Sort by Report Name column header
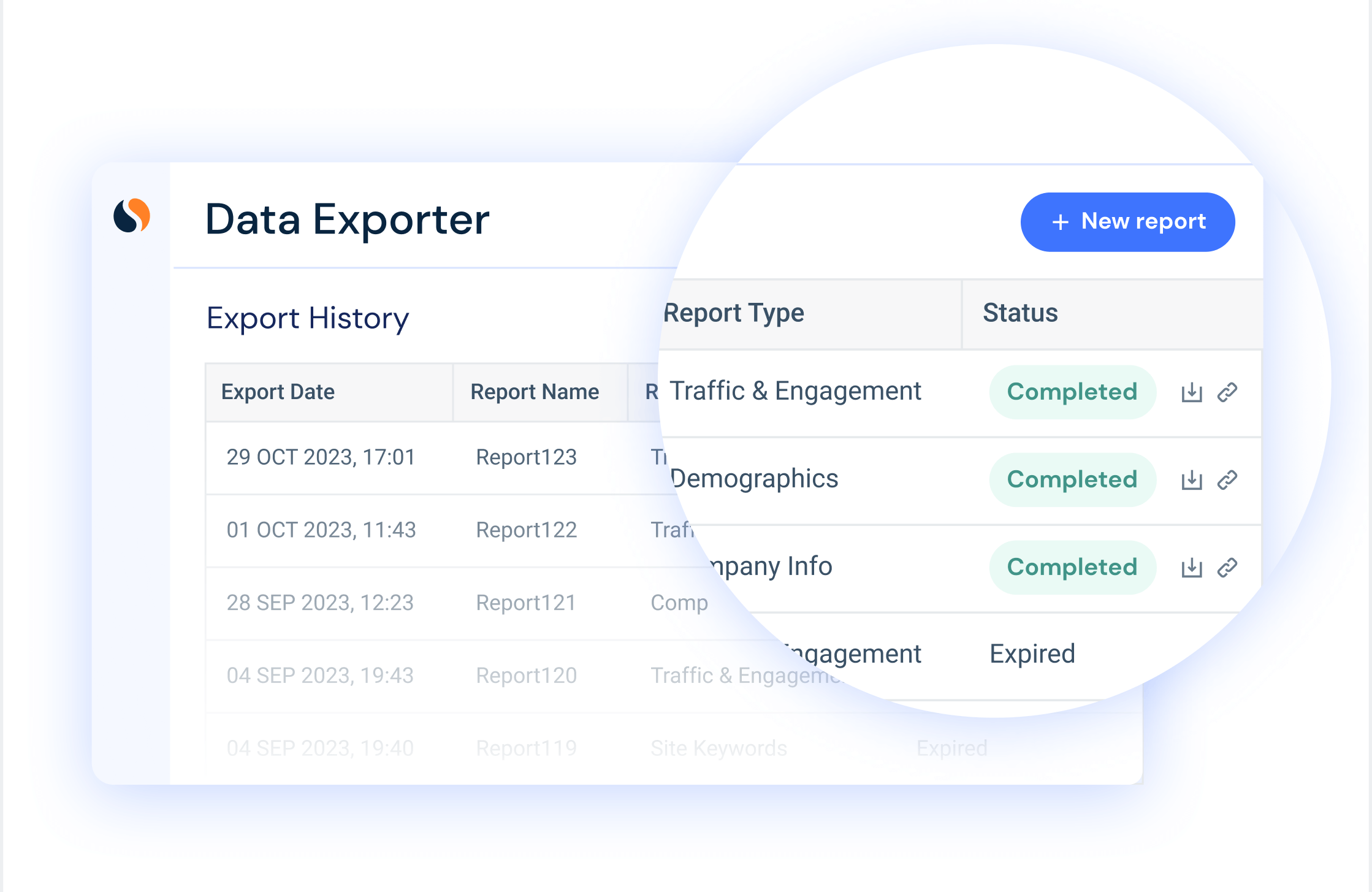The height and width of the screenshot is (892, 1372). [x=535, y=392]
